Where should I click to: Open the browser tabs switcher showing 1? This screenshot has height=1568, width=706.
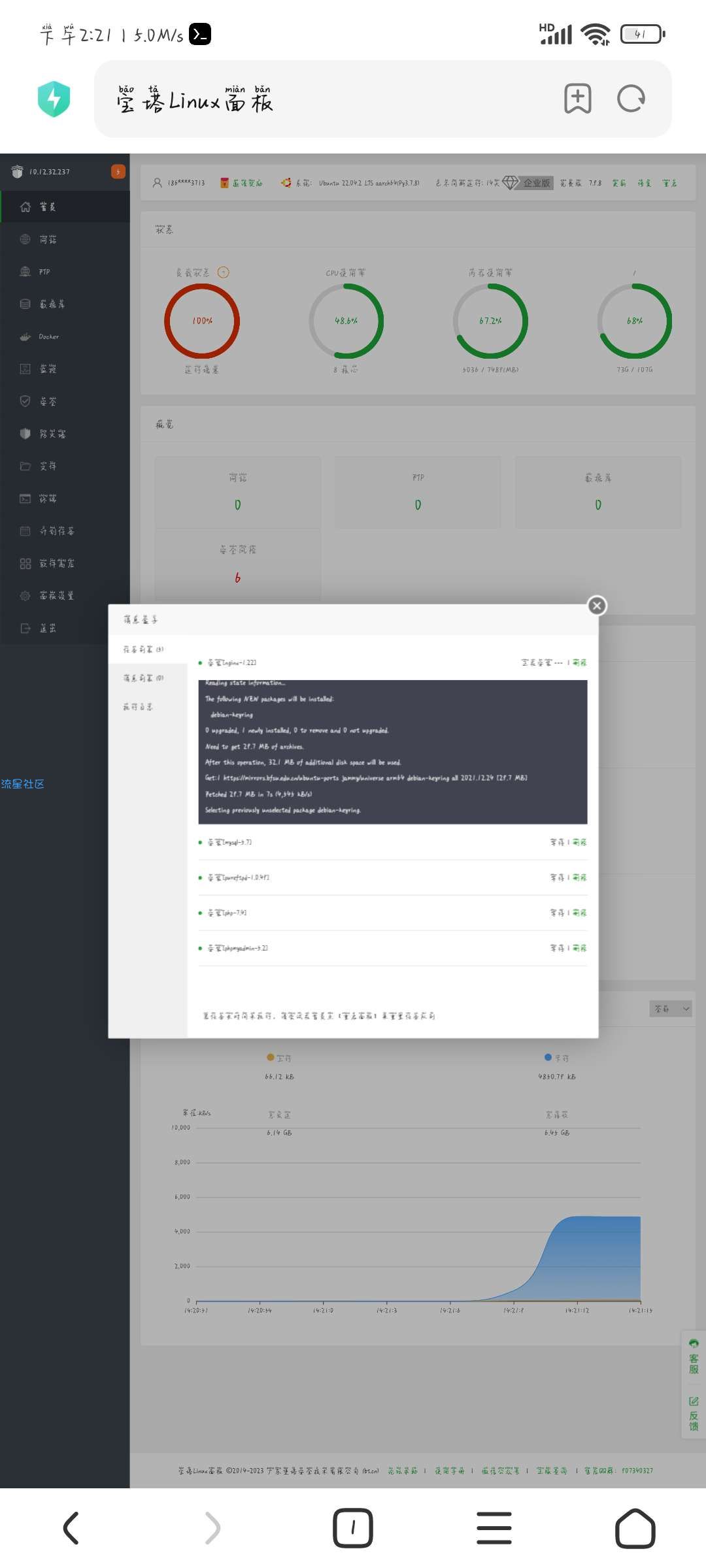pyautogui.click(x=353, y=1528)
